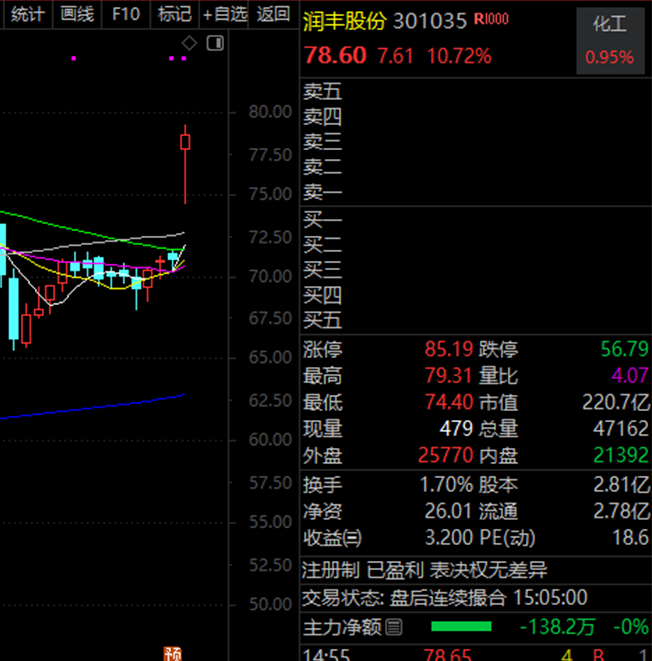Click 外盘 value 25770
This screenshot has height=661, width=652.
[445, 455]
